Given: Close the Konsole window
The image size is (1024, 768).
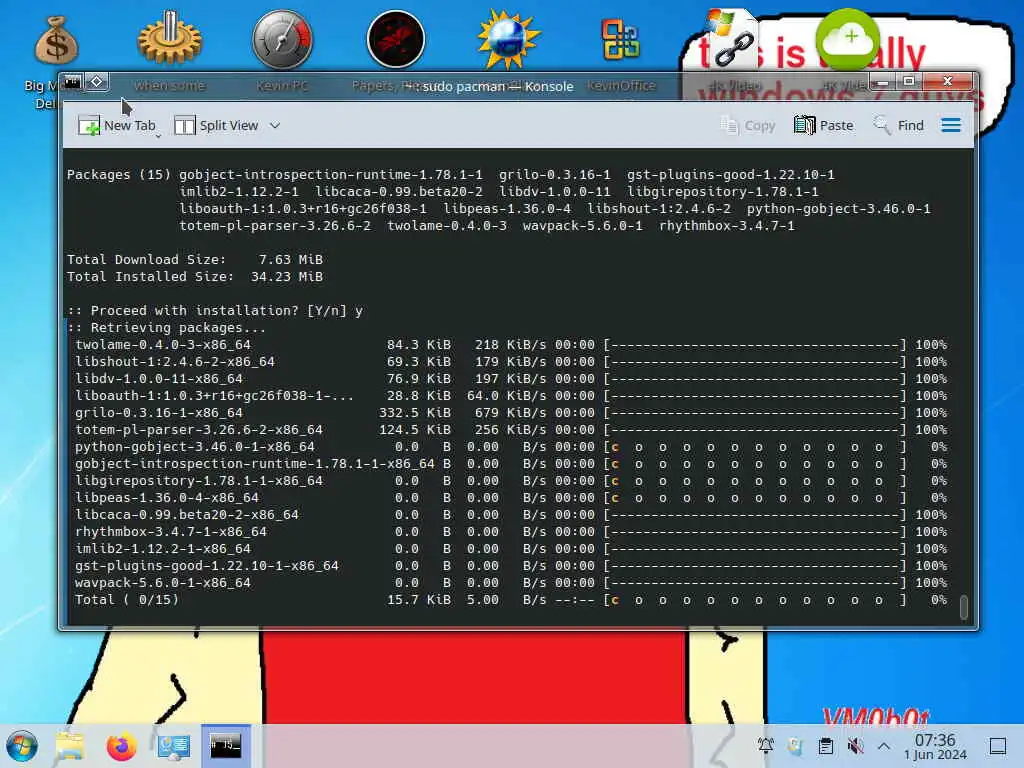Looking at the screenshot, I should tap(948, 82).
